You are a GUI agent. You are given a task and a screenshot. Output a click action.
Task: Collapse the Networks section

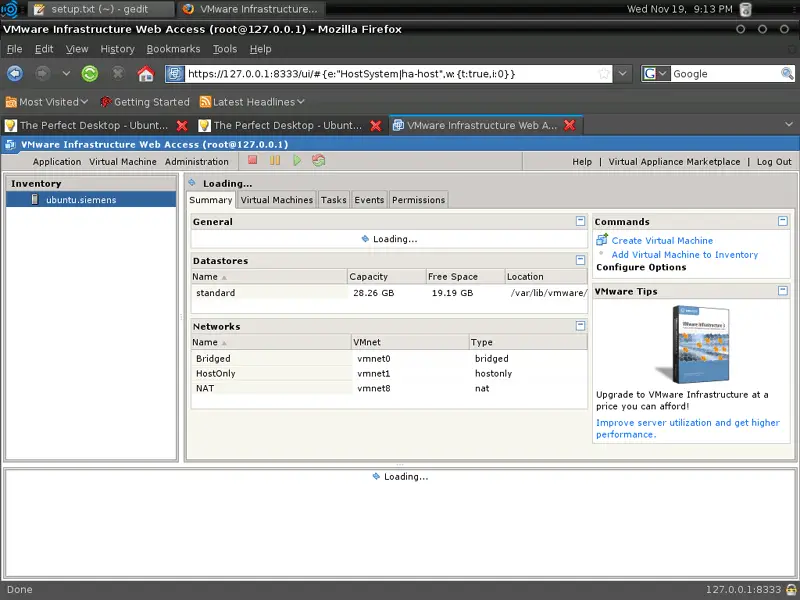click(x=580, y=326)
